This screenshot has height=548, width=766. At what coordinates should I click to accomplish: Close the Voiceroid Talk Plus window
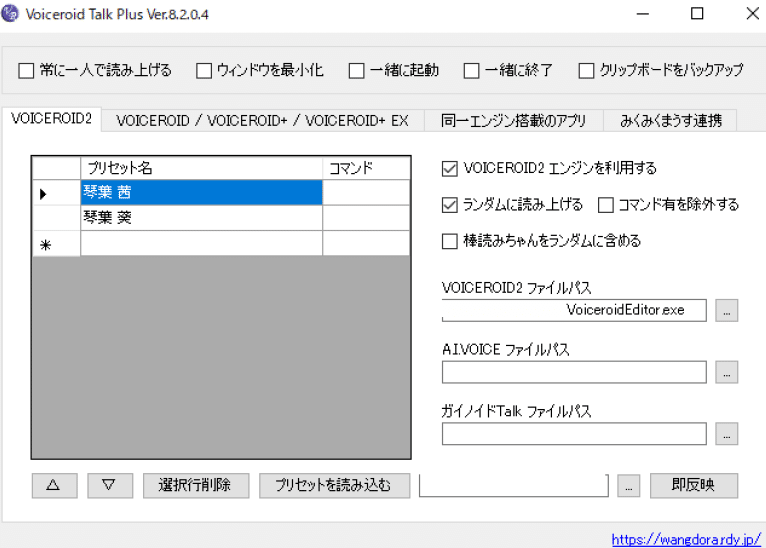click(753, 14)
